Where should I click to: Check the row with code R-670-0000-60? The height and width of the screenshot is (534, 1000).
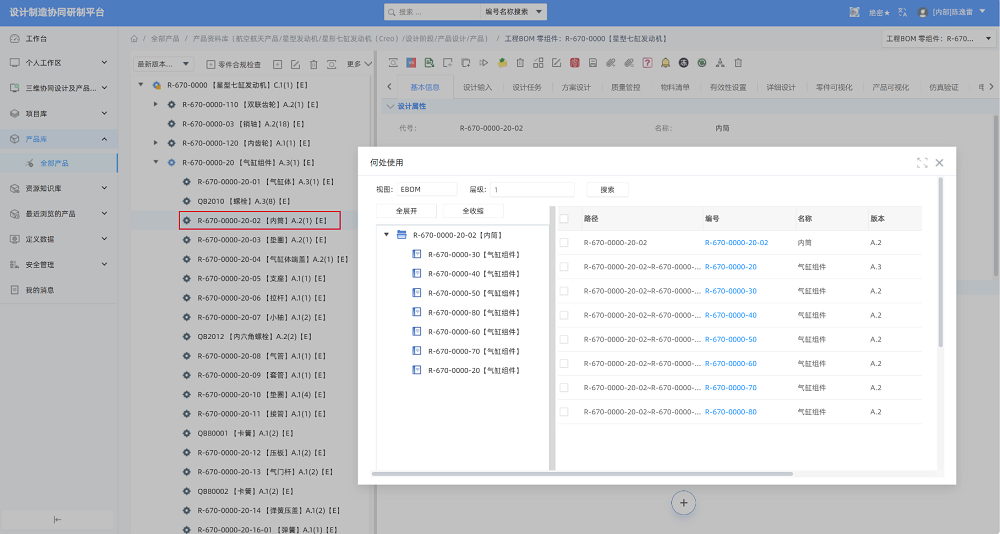pyautogui.click(x=564, y=364)
